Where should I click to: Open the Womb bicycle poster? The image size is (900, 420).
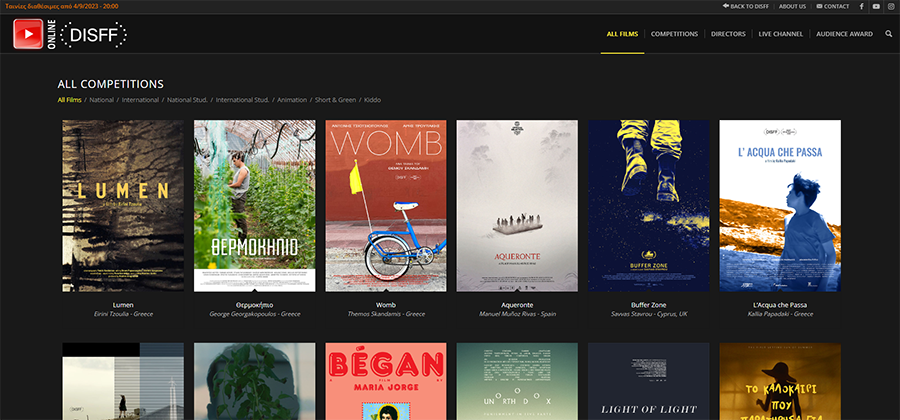(386, 205)
